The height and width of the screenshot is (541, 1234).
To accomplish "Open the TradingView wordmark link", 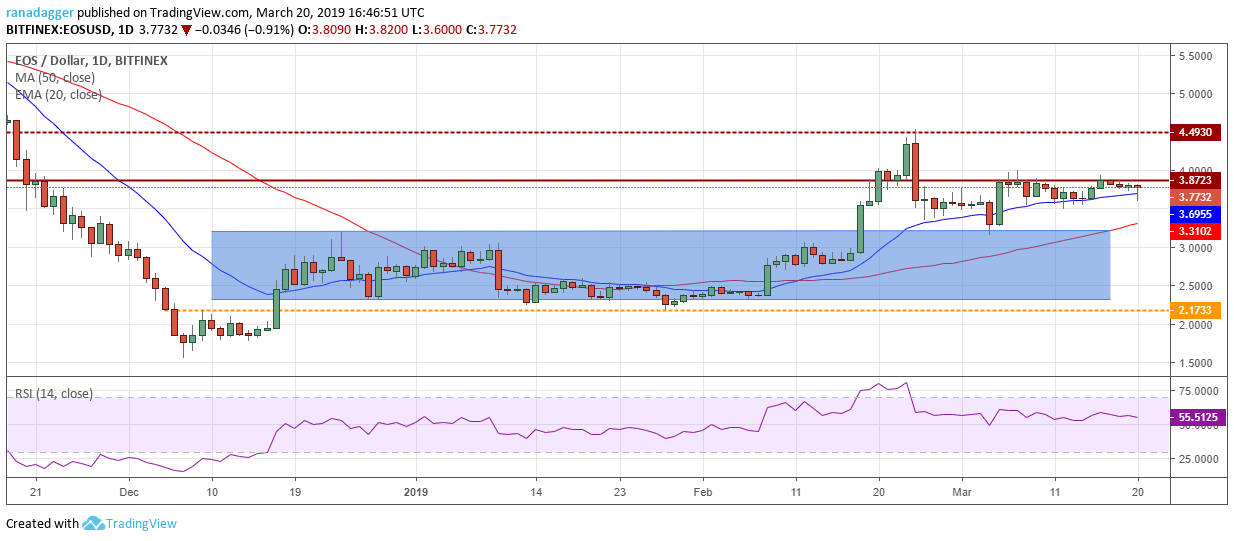I will pyautogui.click(x=143, y=523).
